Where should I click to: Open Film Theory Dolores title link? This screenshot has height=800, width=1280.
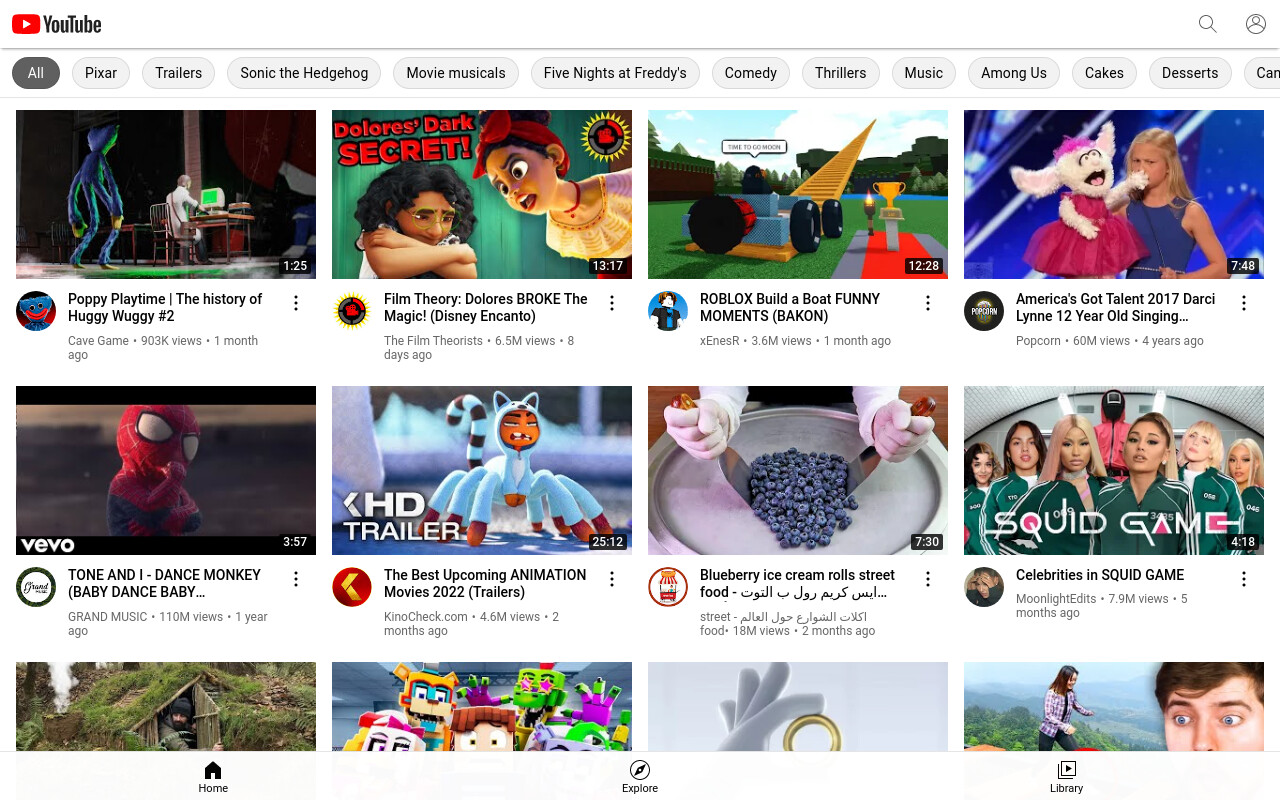click(486, 307)
